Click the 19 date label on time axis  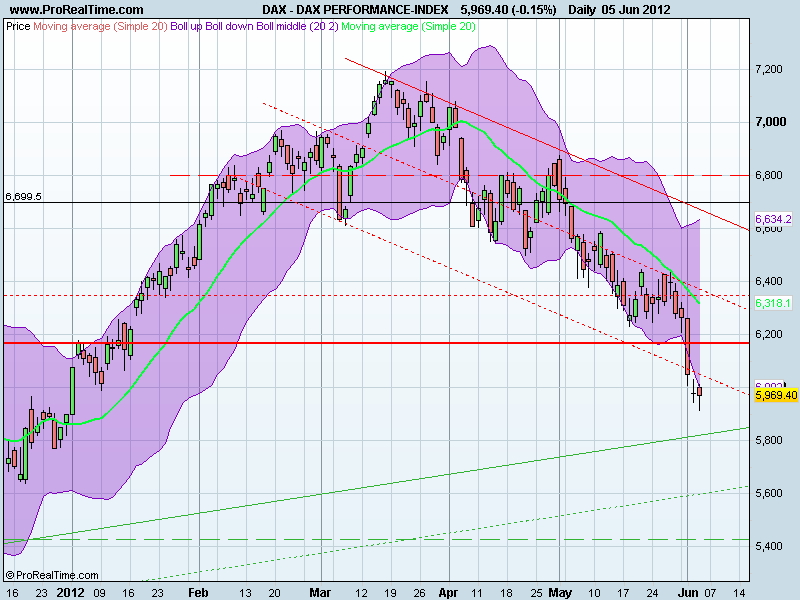(390, 593)
